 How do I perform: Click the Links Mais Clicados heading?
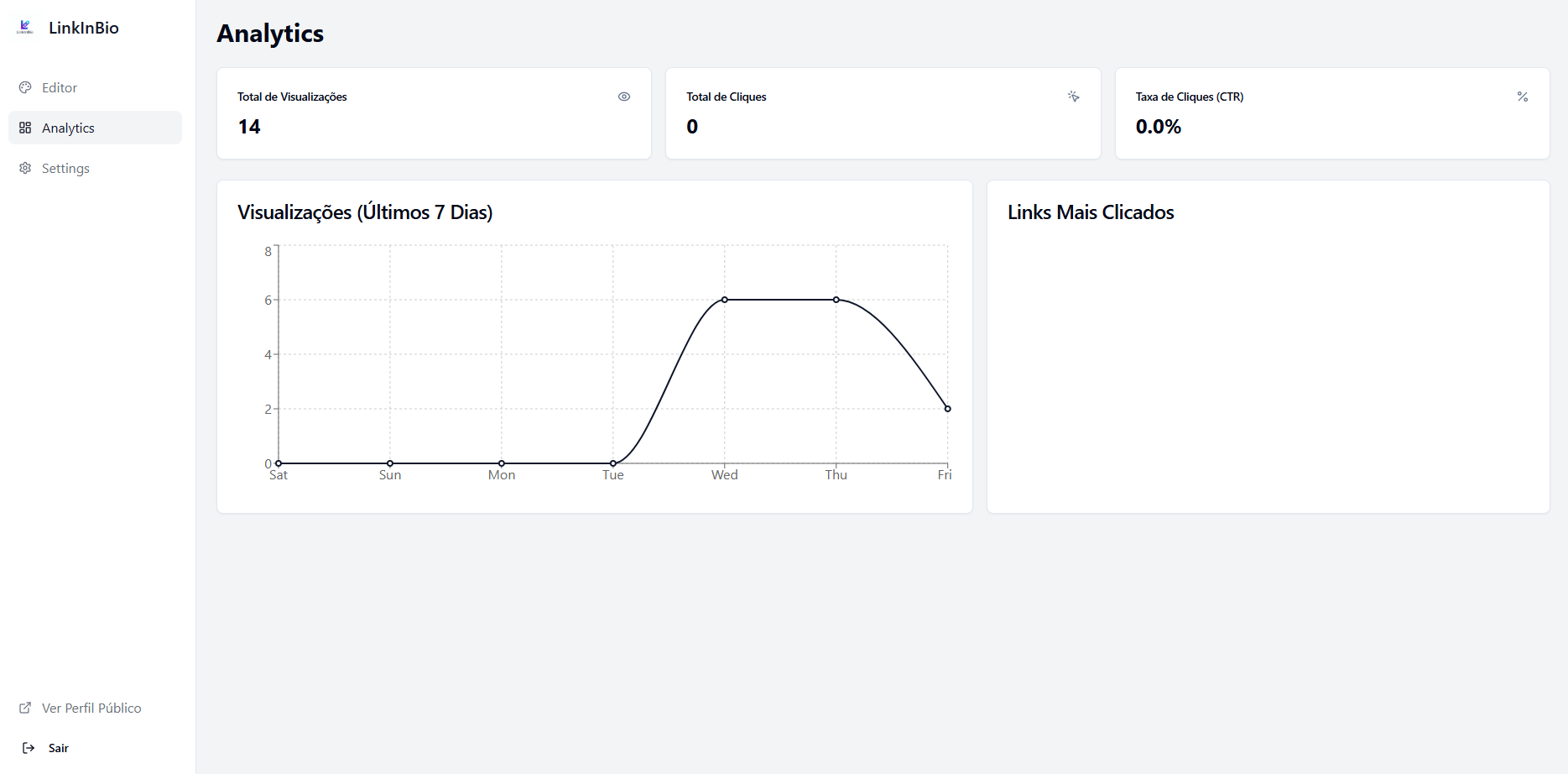[x=1091, y=212]
